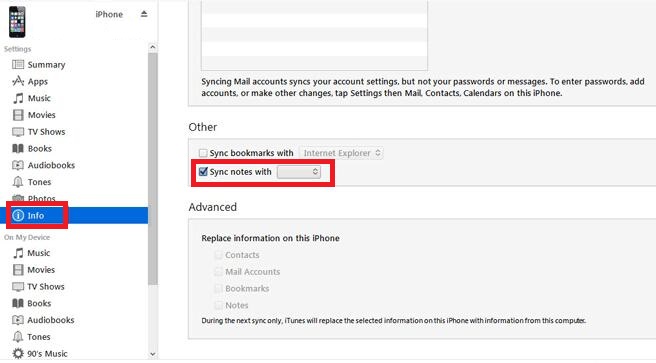This screenshot has height=363, width=656.
Task: Eject the iPhone with eject icon
Action: [x=144, y=14]
